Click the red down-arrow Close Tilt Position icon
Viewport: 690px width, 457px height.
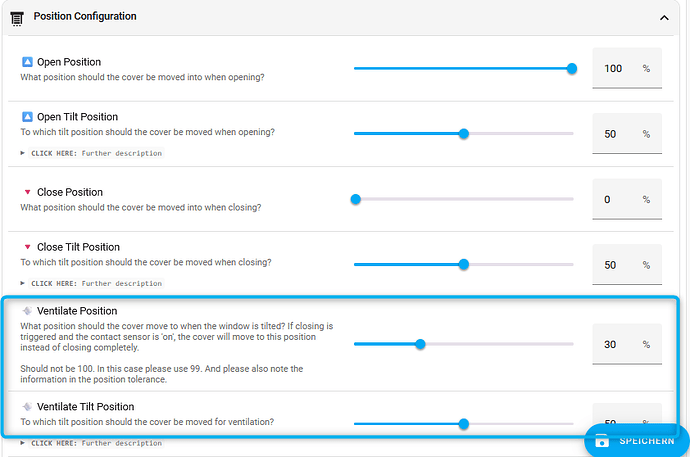(x=27, y=247)
